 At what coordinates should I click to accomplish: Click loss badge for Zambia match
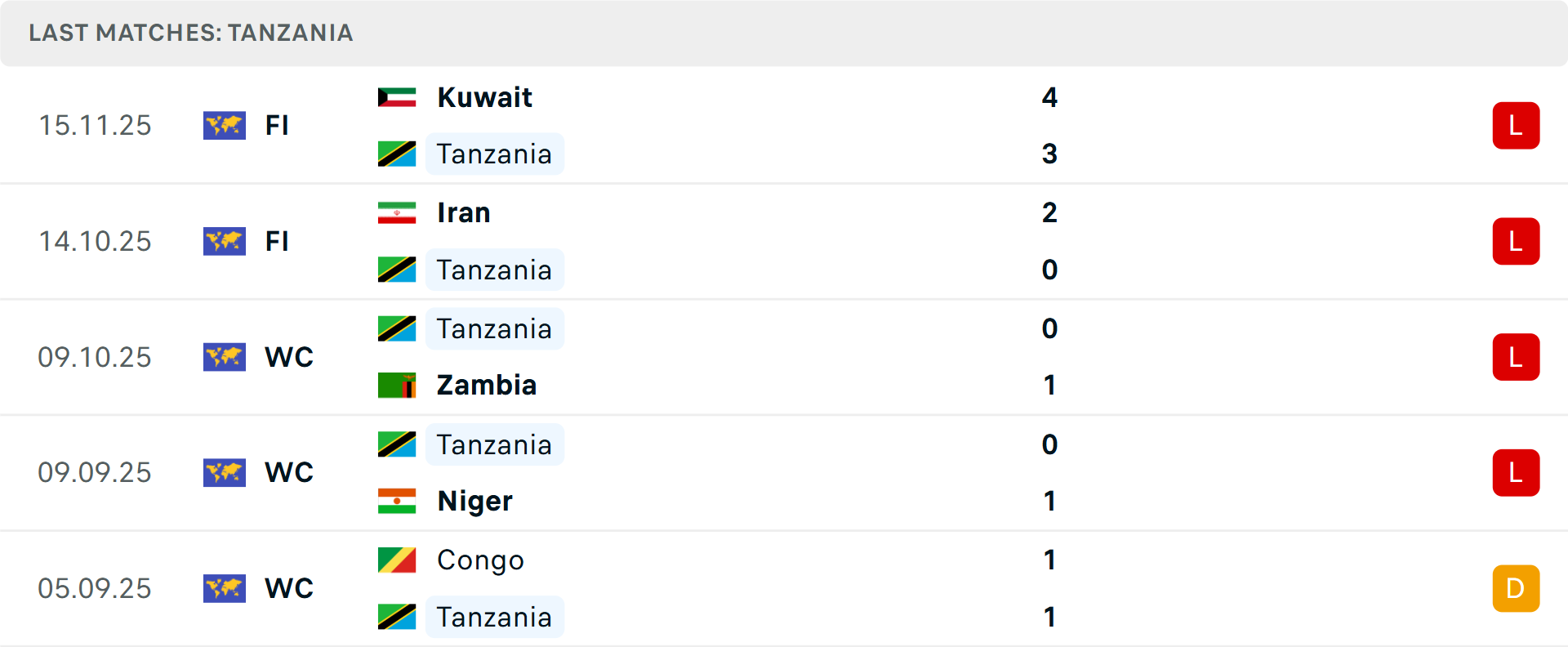[x=1516, y=357]
